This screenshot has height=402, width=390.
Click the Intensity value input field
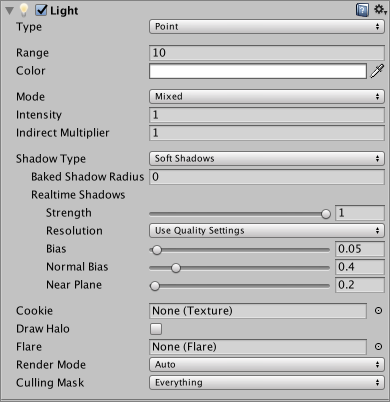point(267,115)
